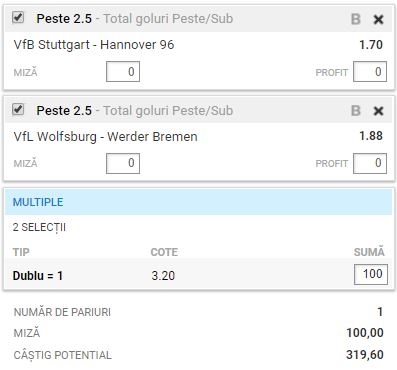The image size is (397, 370).
Task: Click the PROFIT field for Stuttgart bet
Action: (370, 71)
